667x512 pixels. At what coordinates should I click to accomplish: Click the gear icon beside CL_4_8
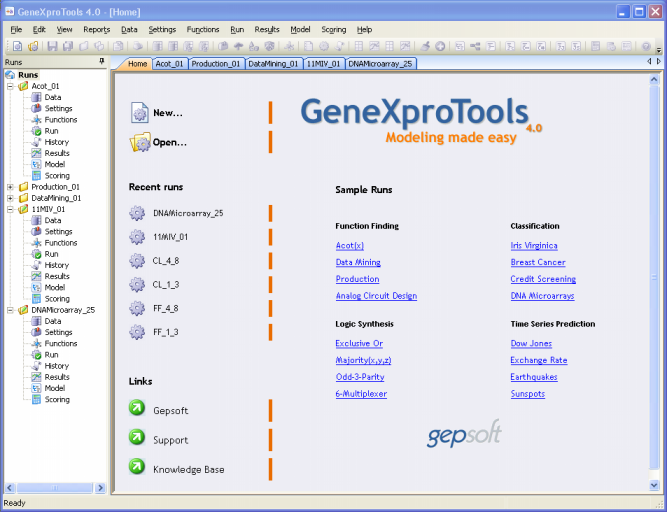(x=137, y=261)
